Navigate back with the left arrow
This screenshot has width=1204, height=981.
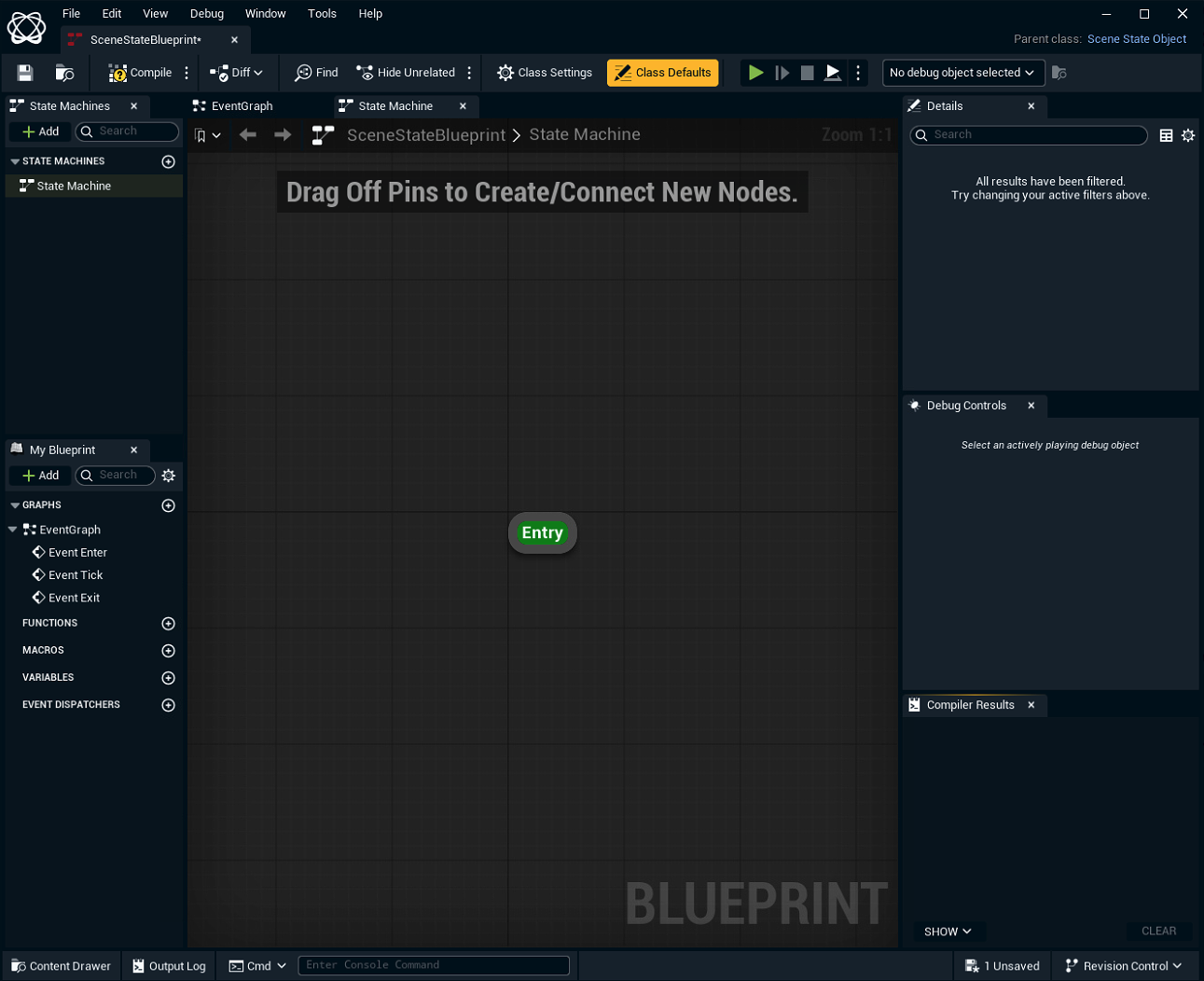tap(247, 135)
